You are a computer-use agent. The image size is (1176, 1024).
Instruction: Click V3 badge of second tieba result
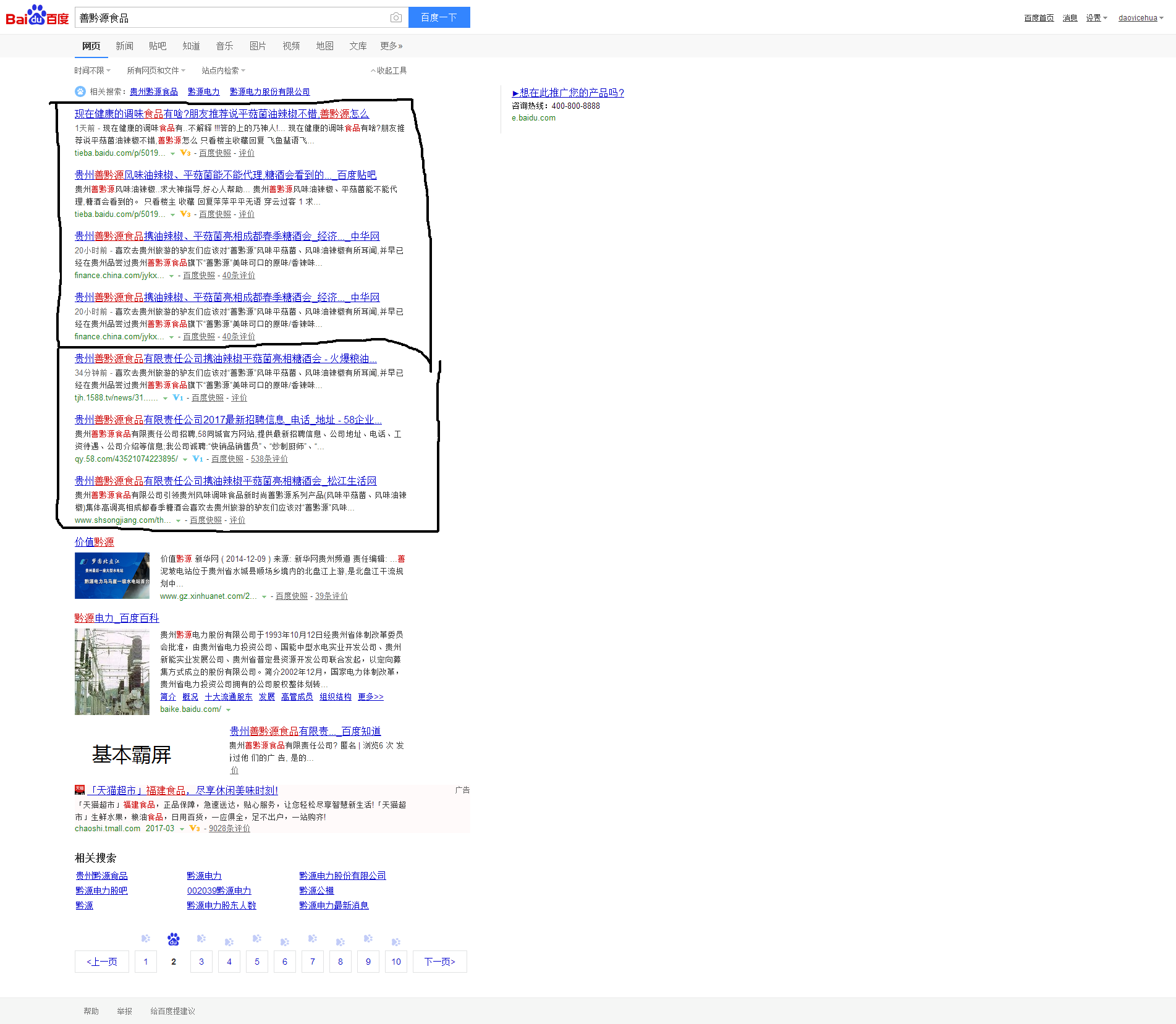pyautogui.click(x=185, y=214)
